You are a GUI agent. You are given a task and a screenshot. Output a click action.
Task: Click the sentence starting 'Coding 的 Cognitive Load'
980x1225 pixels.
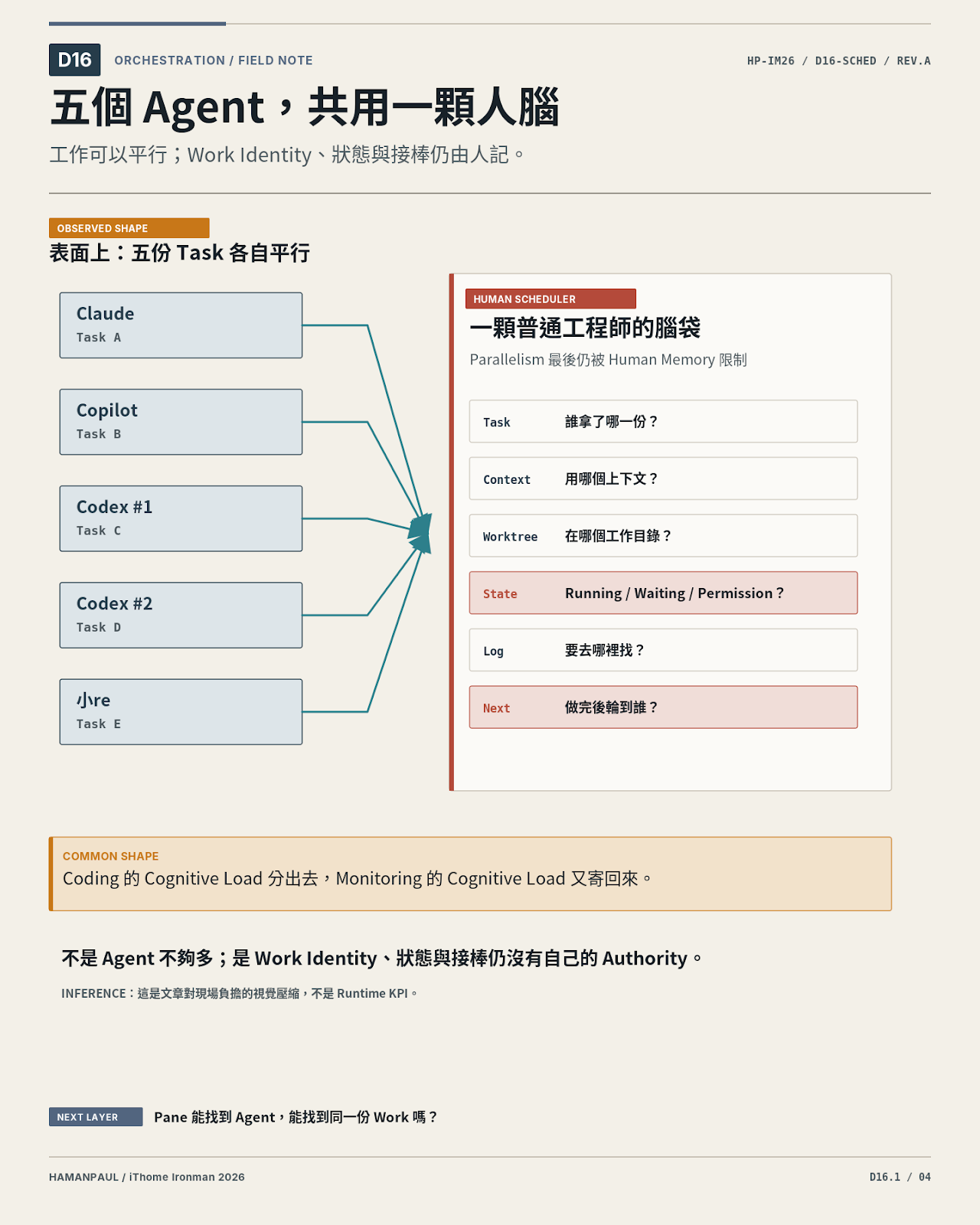click(x=358, y=879)
